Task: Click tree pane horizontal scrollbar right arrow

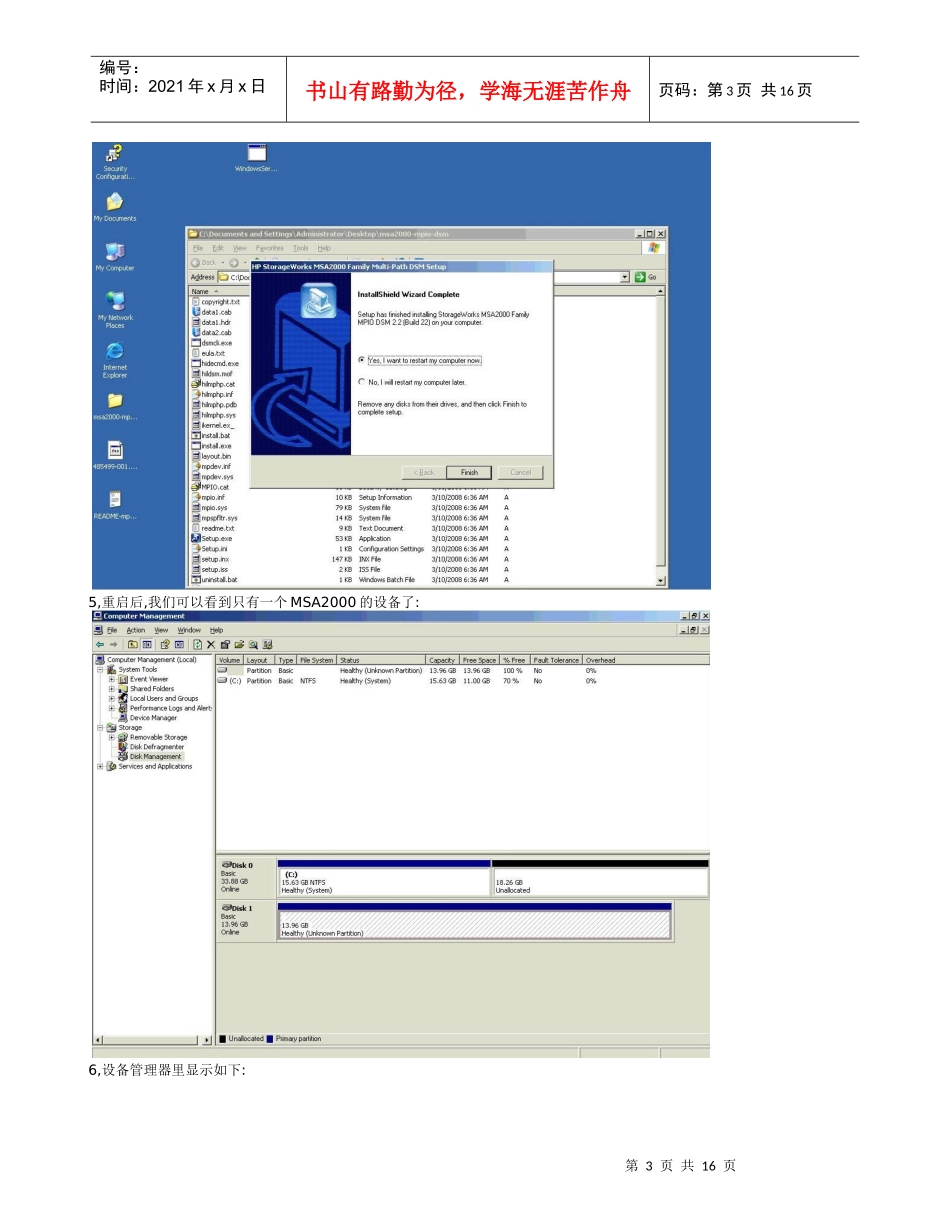Action: (x=207, y=1041)
